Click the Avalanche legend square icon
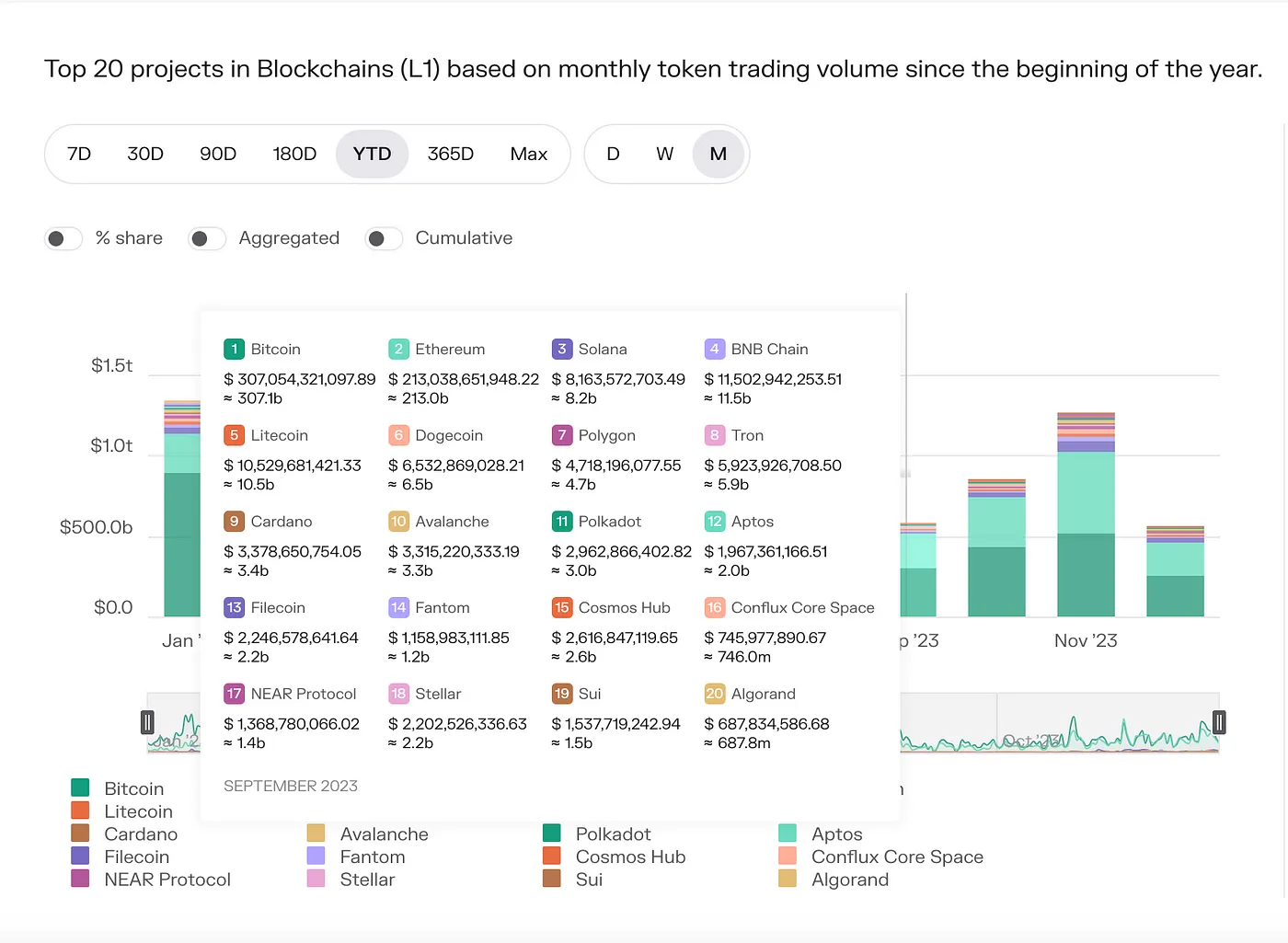 click(316, 834)
